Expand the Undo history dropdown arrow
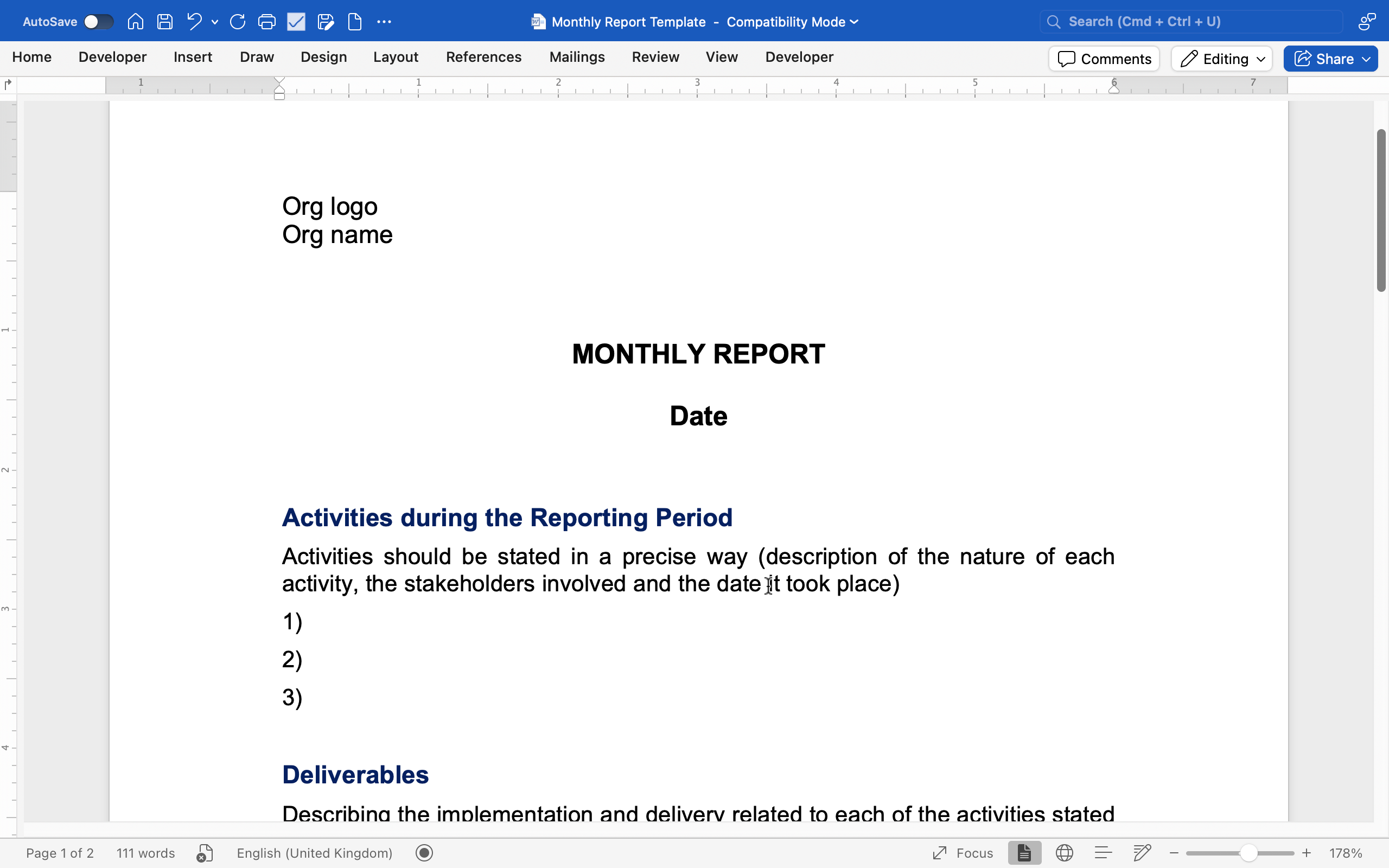 coord(215,22)
